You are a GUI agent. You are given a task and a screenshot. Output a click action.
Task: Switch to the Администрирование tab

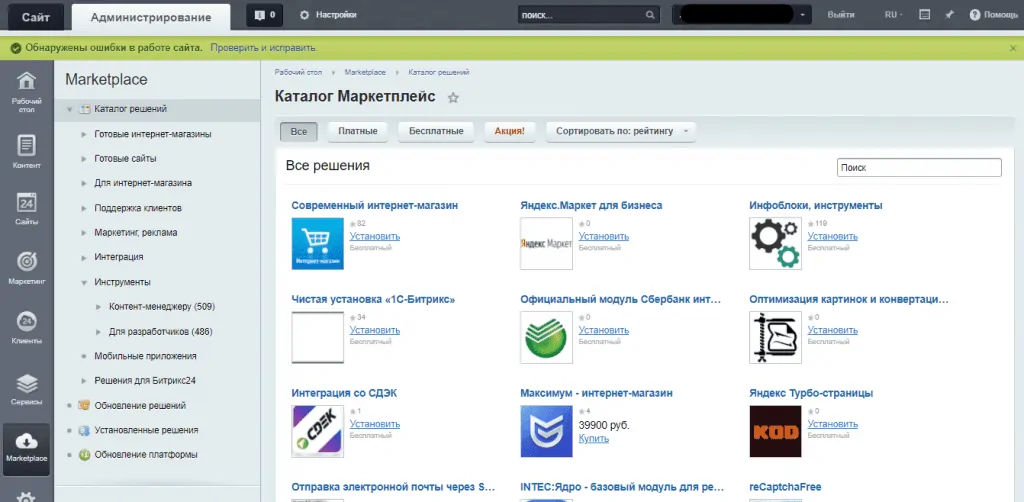click(151, 17)
